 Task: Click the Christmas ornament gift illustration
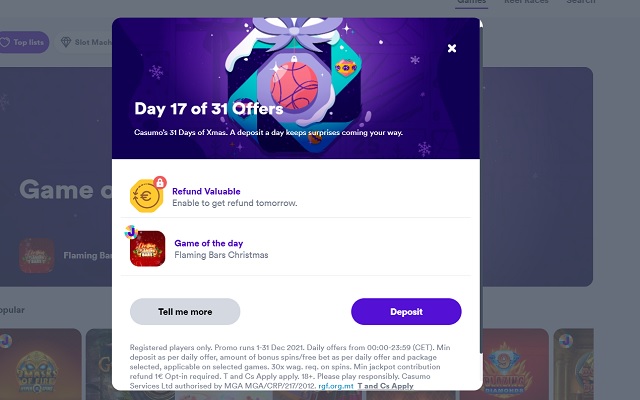(x=294, y=84)
